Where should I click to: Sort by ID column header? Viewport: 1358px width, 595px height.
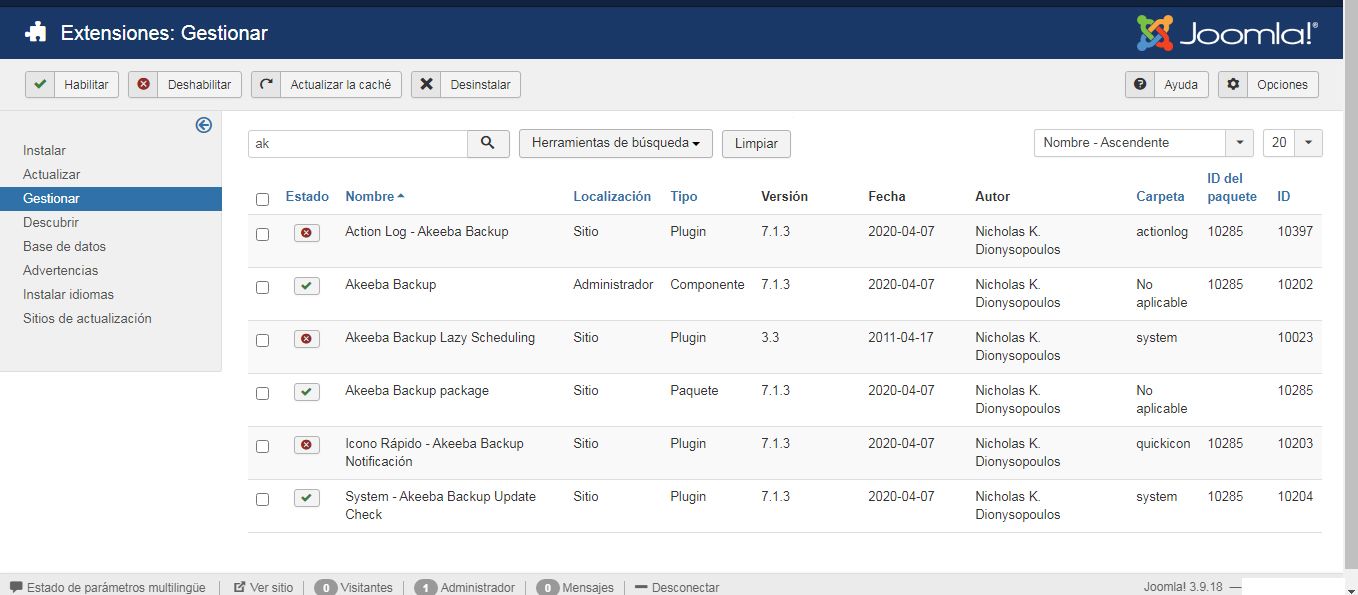pyautogui.click(x=1284, y=197)
